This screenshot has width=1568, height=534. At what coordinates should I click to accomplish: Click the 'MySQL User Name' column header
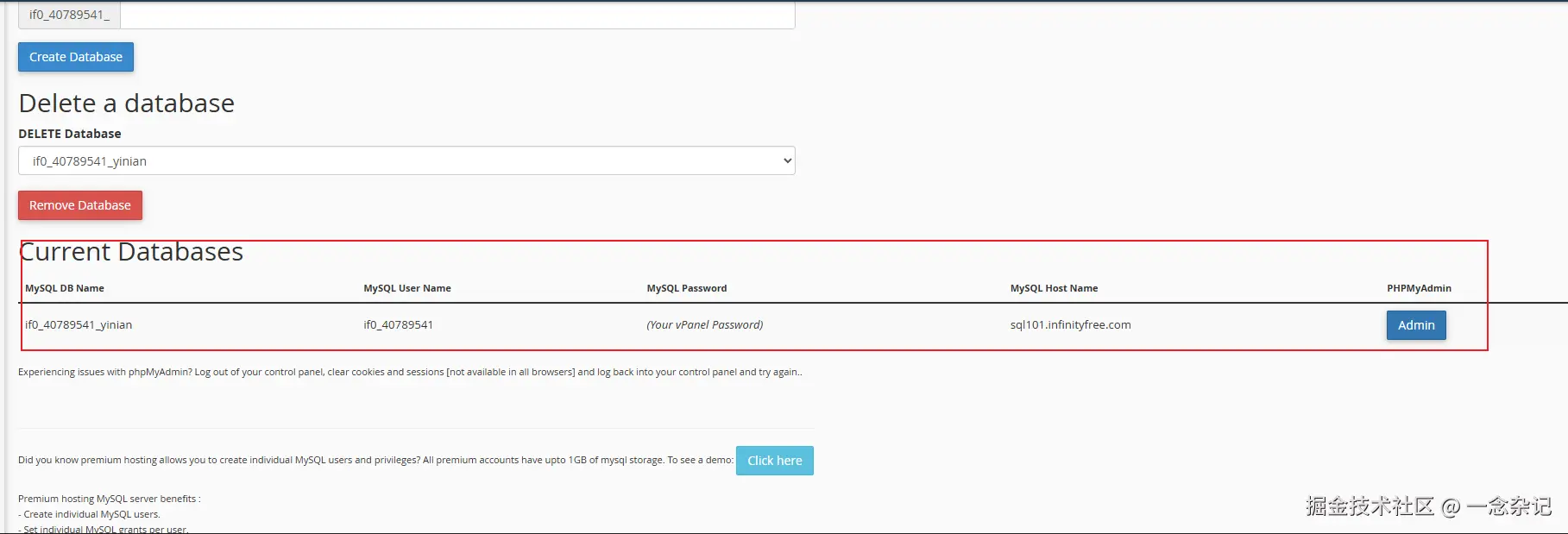(x=407, y=288)
